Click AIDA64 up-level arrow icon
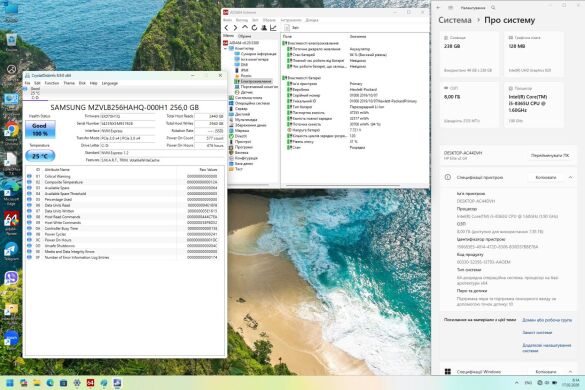The height and width of the screenshot is (390, 585). tap(245, 28)
